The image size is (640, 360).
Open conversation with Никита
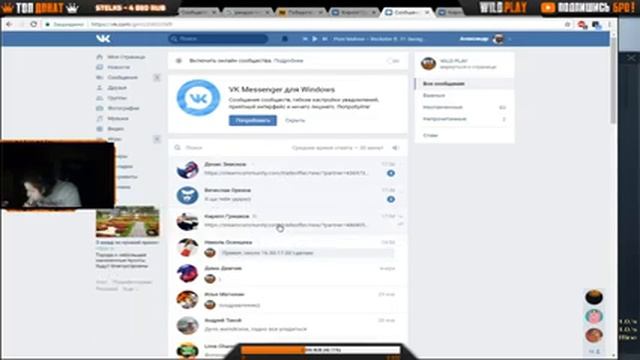coord(288,247)
